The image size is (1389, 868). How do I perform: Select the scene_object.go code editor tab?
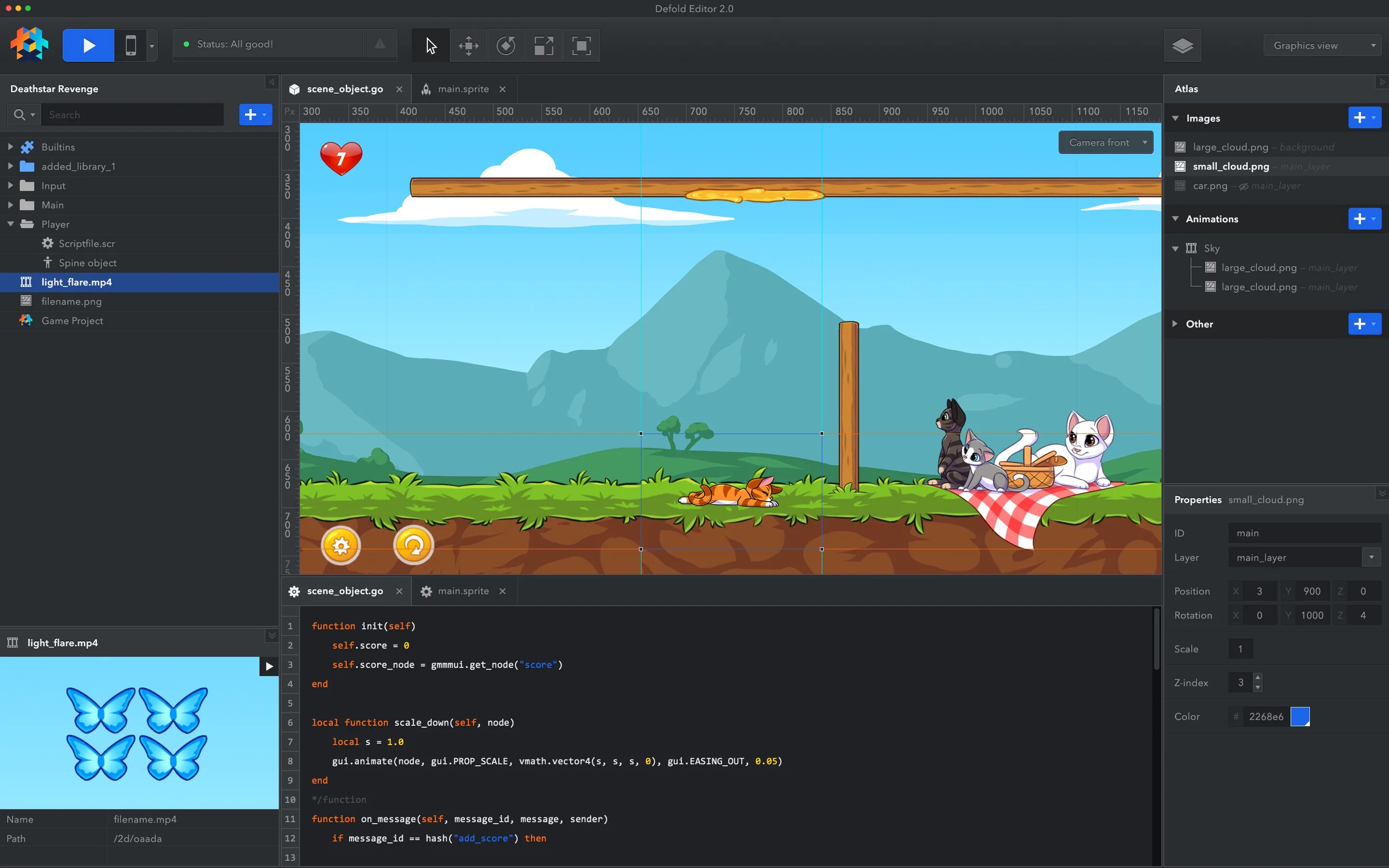pyautogui.click(x=344, y=591)
